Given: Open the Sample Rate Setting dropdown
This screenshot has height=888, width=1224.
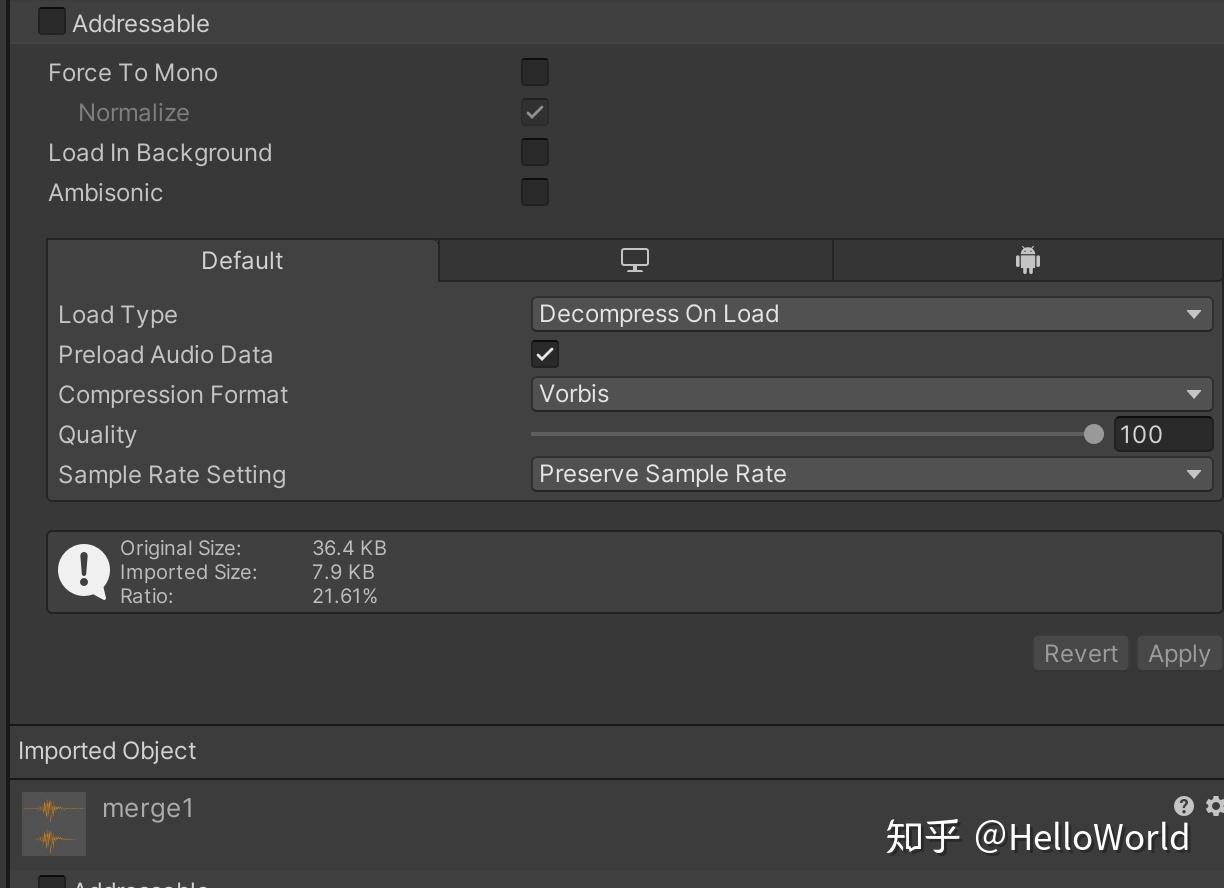Looking at the screenshot, I should [871, 473].
